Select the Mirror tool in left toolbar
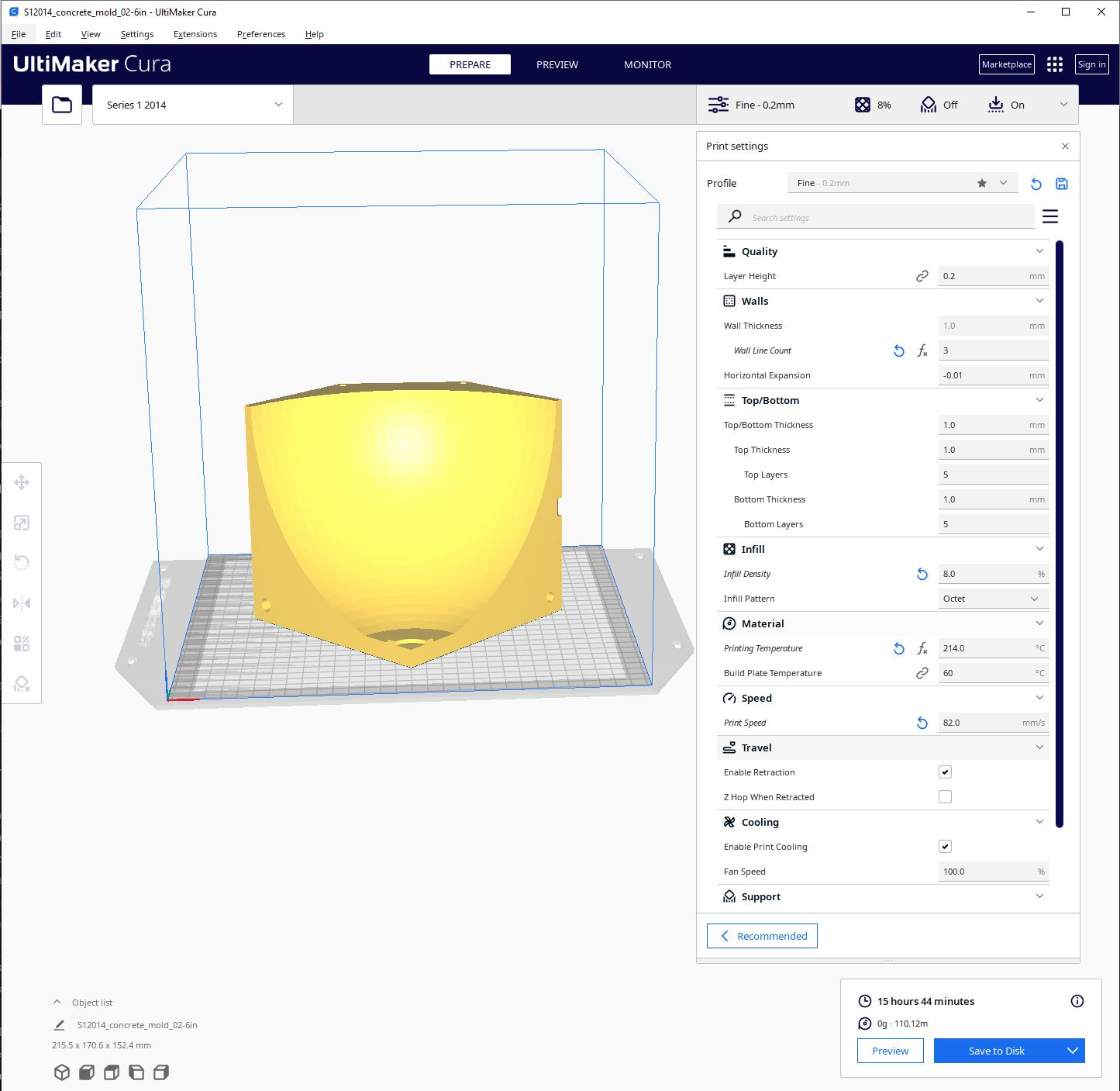Image resolution: width=1120 pixels, height=1091 pixels. [22, 603]
